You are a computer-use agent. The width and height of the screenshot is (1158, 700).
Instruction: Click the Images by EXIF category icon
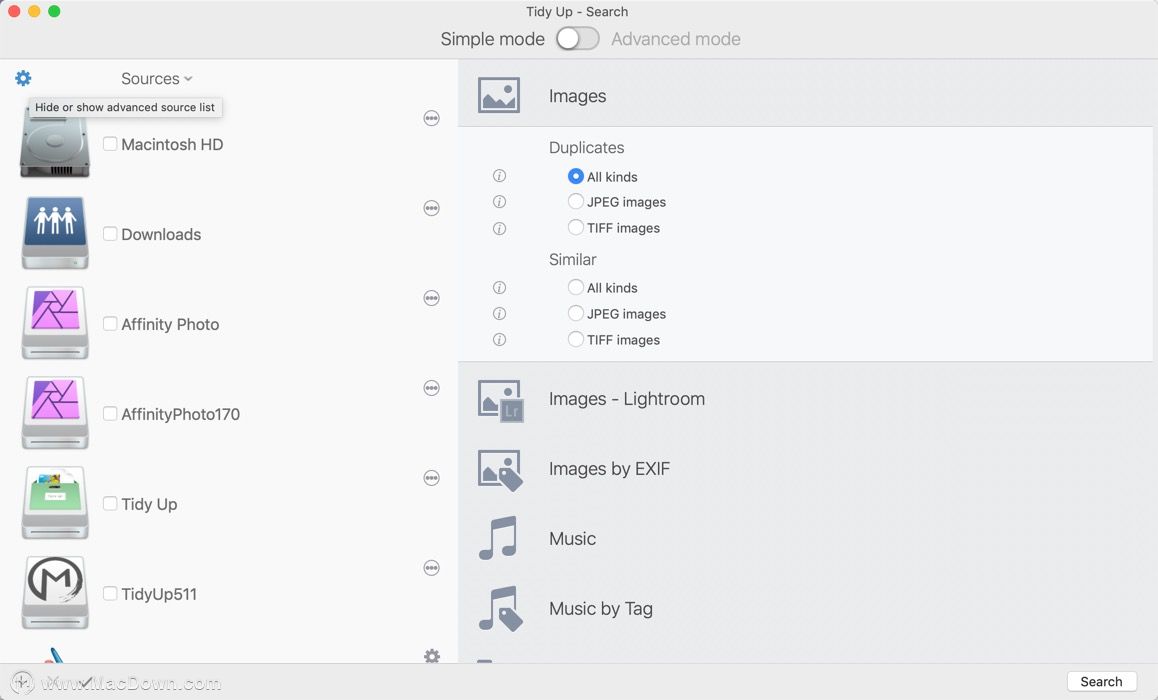[500, 470]
